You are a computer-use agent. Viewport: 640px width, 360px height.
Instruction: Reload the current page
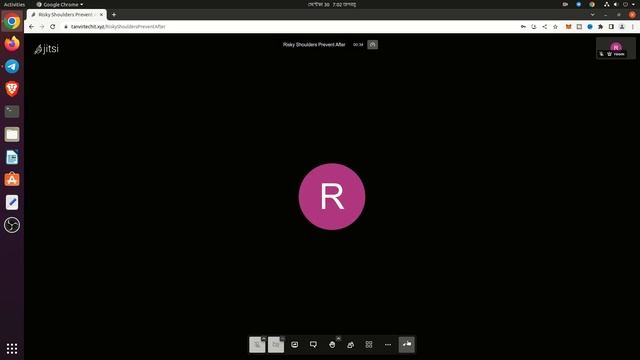point(53,27)
